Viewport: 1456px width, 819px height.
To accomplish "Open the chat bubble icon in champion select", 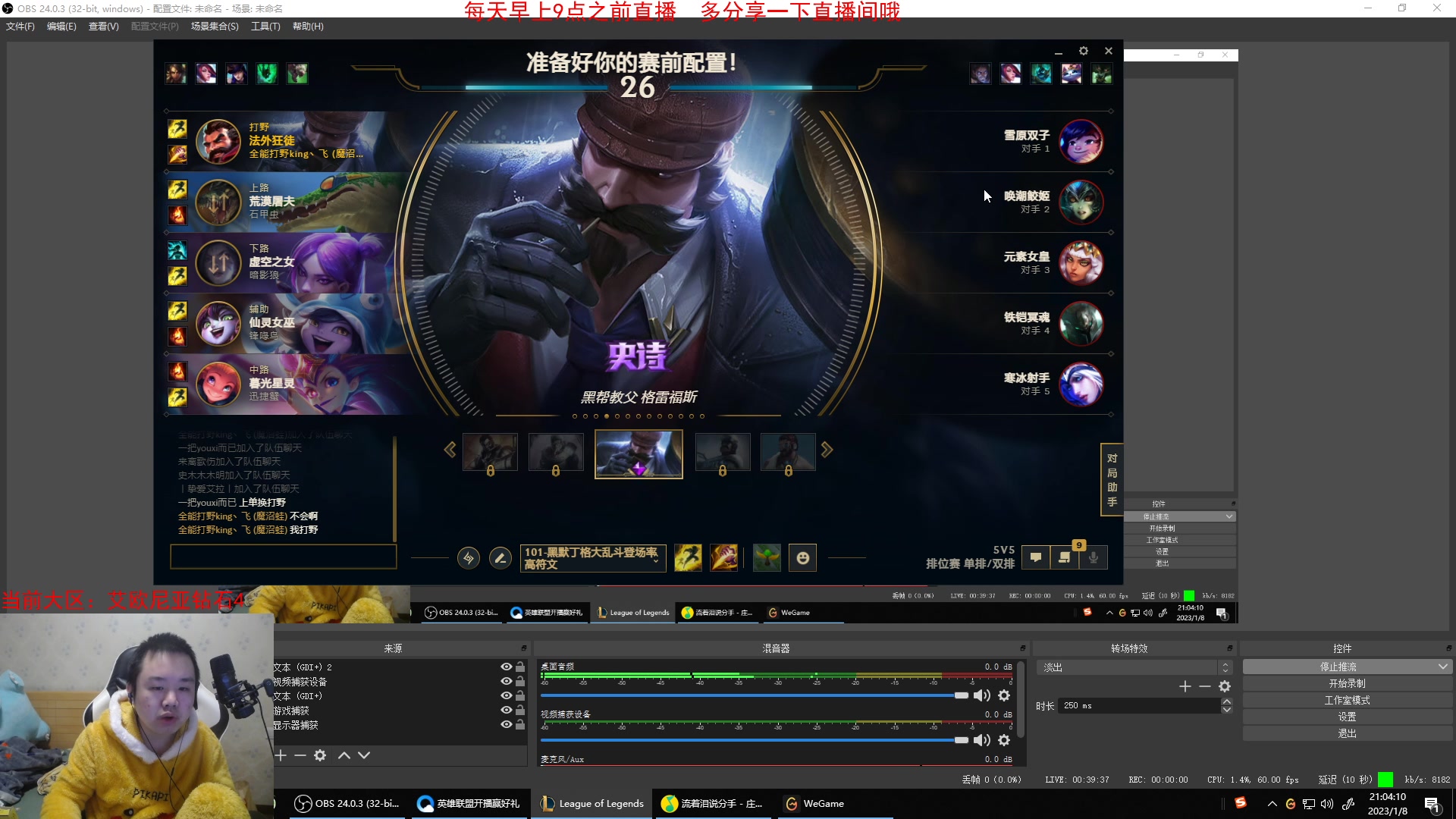I will click(x=1036, y=558).
